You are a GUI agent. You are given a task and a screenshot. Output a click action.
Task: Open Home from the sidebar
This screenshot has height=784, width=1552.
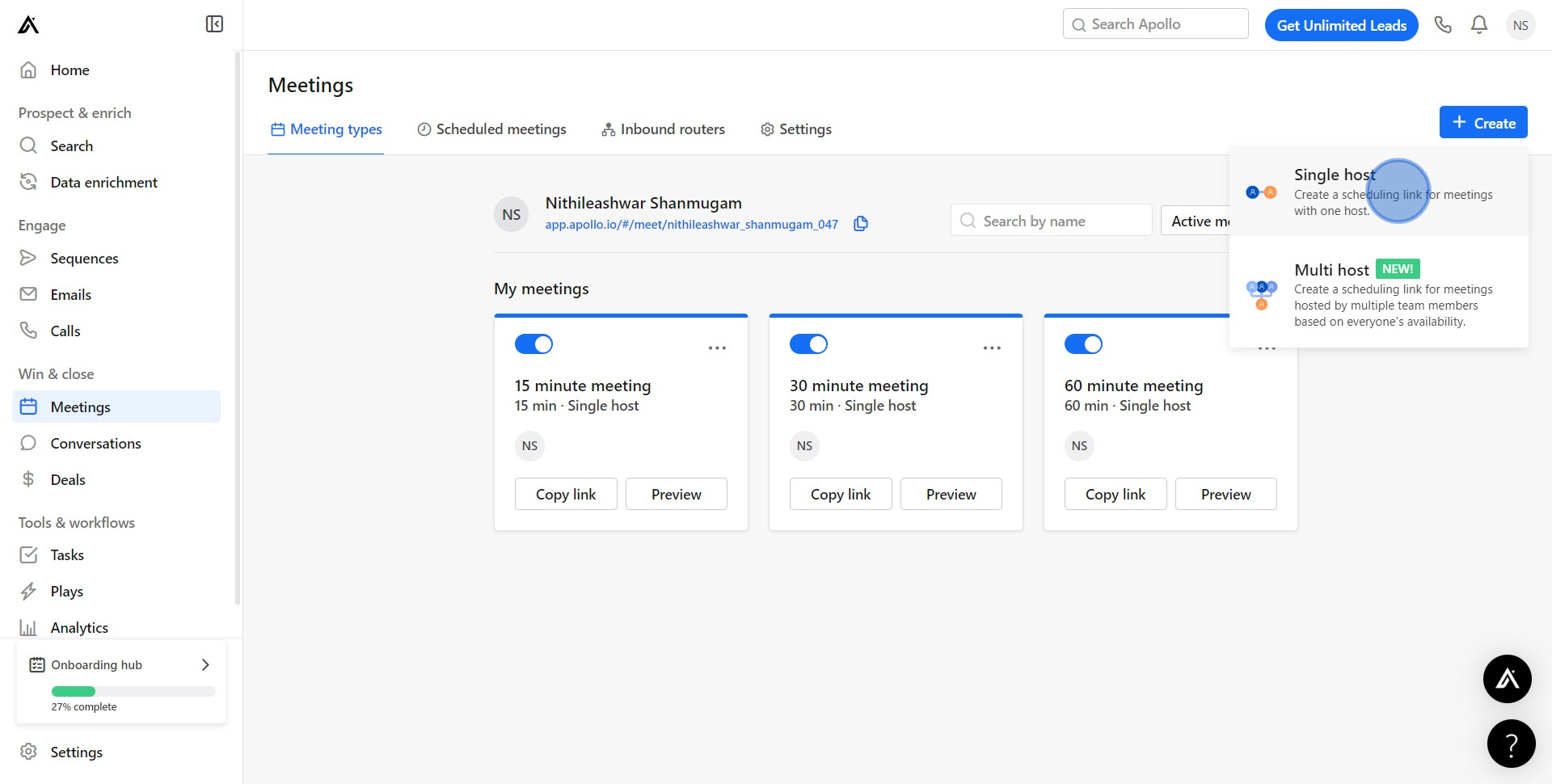click(x=116, y=70)
